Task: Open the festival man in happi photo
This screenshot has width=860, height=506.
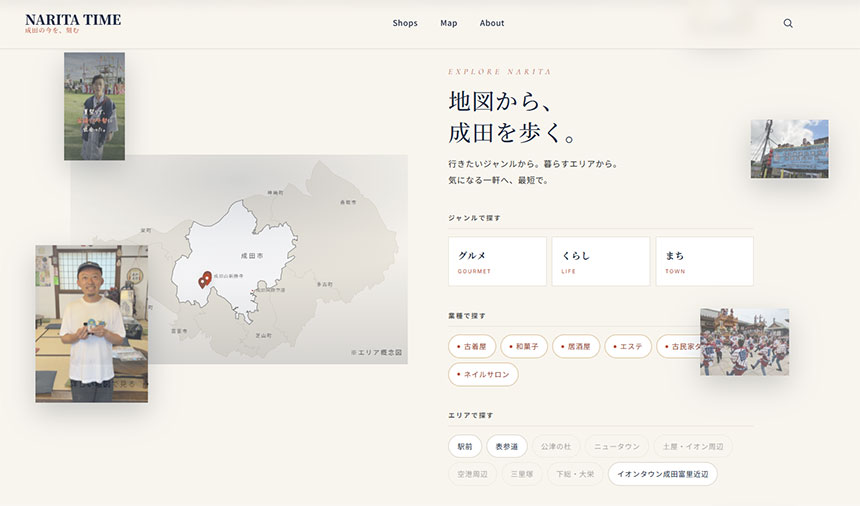Action: (x=94, y=106)
